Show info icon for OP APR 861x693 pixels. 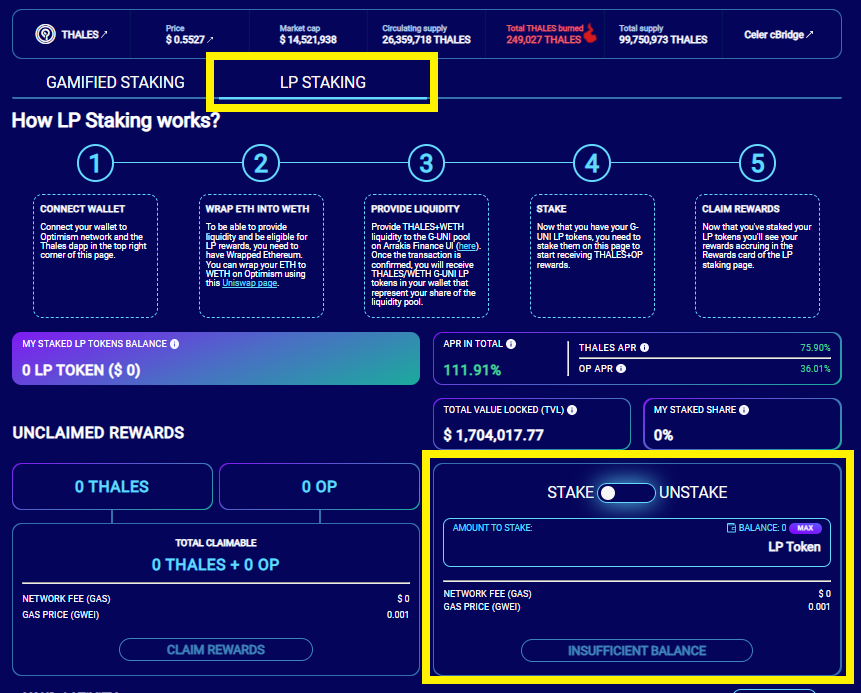click(620, 368)
